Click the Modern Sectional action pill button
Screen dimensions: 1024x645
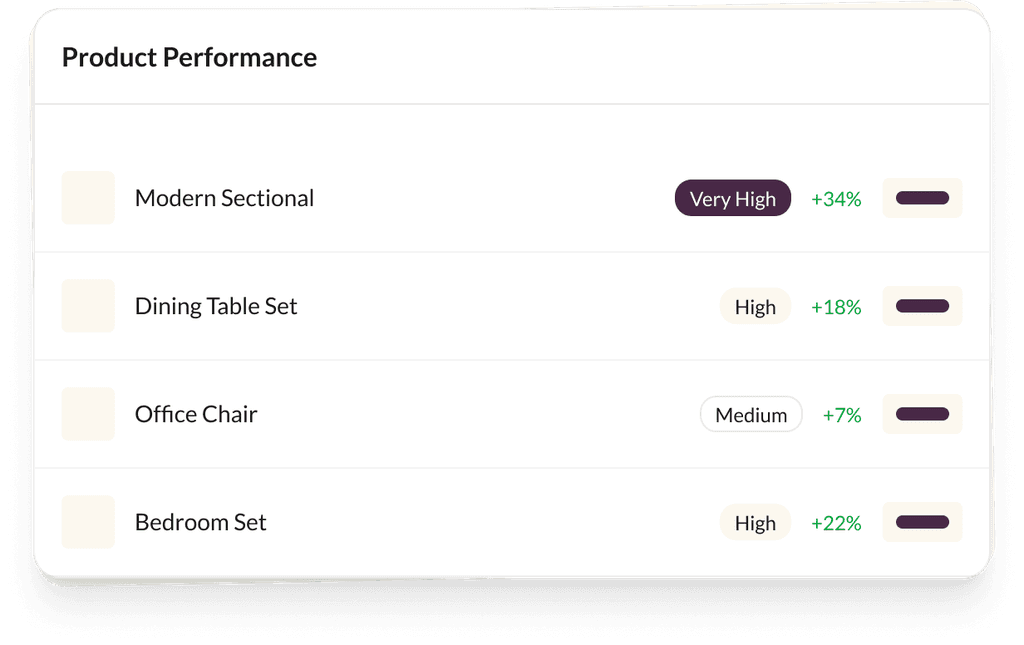[922, 198]
